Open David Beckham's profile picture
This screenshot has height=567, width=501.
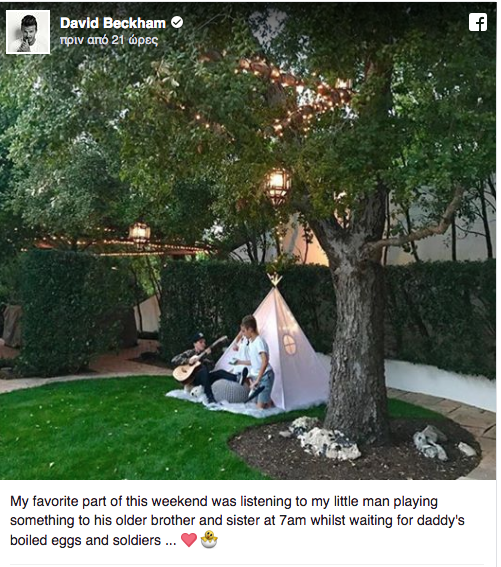click(x=28, y=32)
